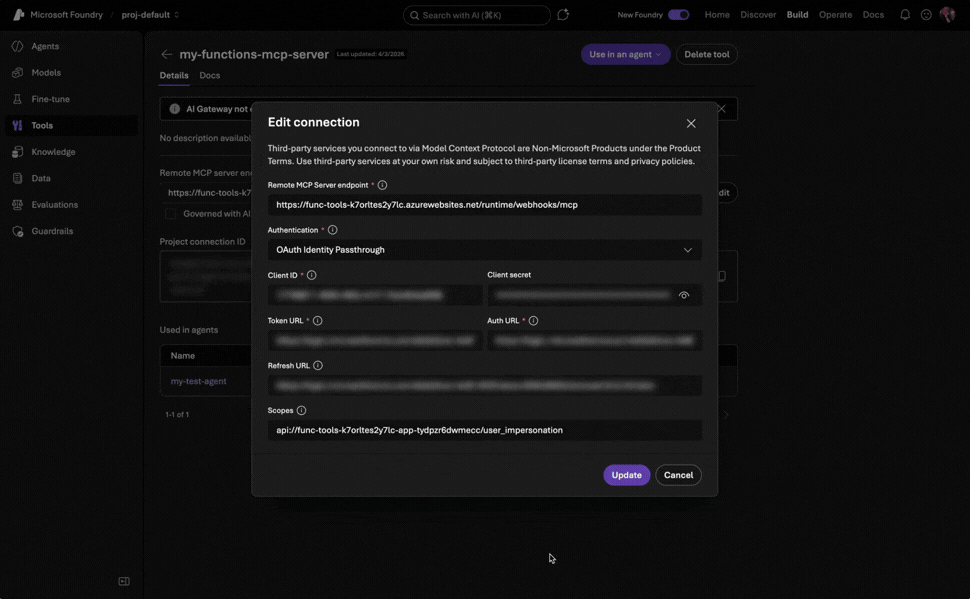
Task: Click the Update button
Action: [x=626, y=474]
